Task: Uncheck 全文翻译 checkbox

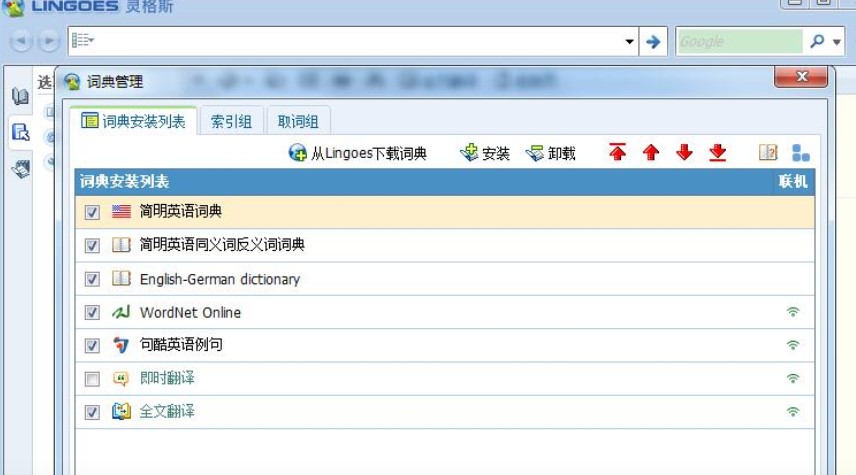Action: pos(92,412)
